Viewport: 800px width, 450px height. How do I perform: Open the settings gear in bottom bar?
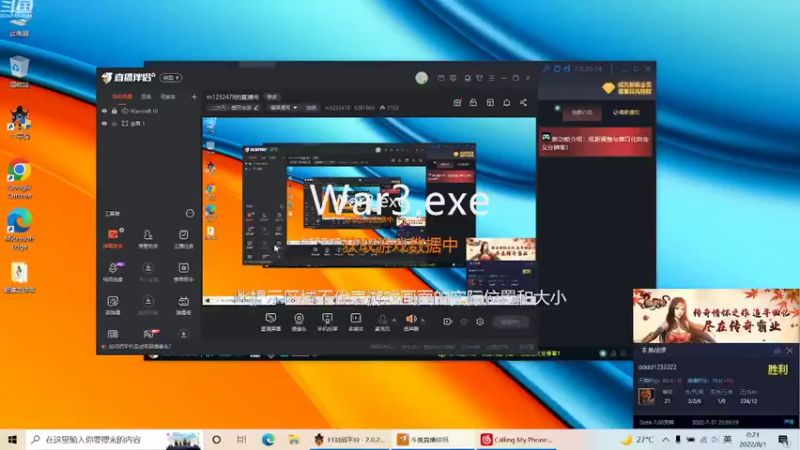[x=480, y=321]
